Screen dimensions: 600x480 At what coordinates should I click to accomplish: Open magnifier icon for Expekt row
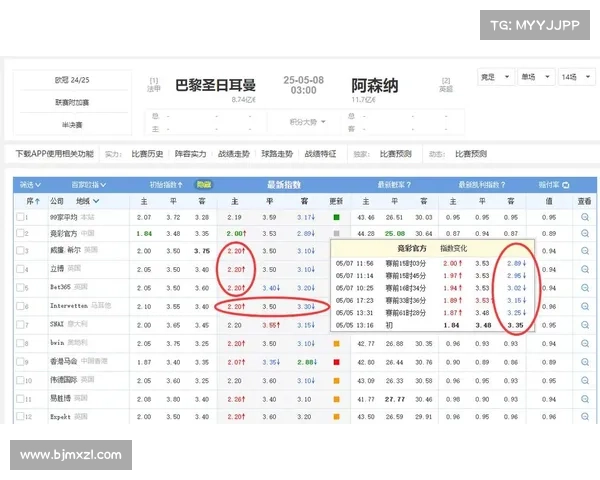(x=585, y=416)
